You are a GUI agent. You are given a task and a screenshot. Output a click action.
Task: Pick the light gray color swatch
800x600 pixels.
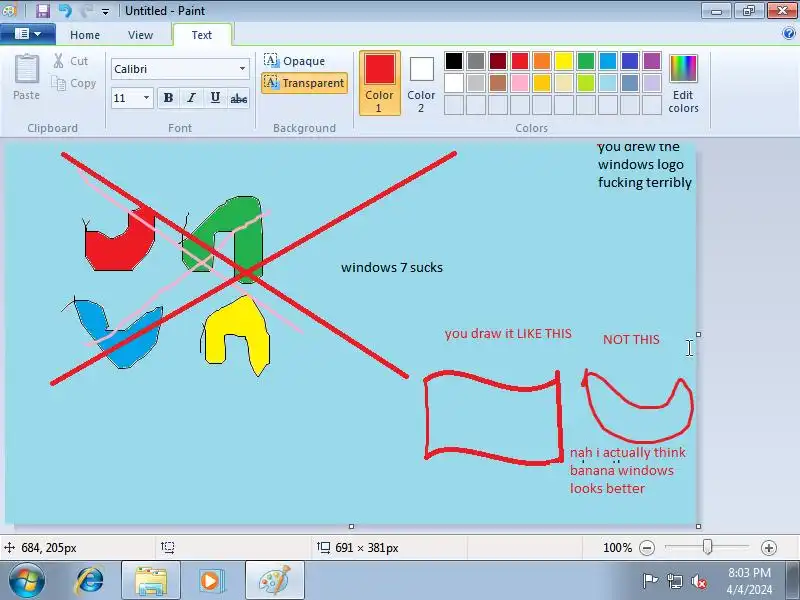coord(476,83)
